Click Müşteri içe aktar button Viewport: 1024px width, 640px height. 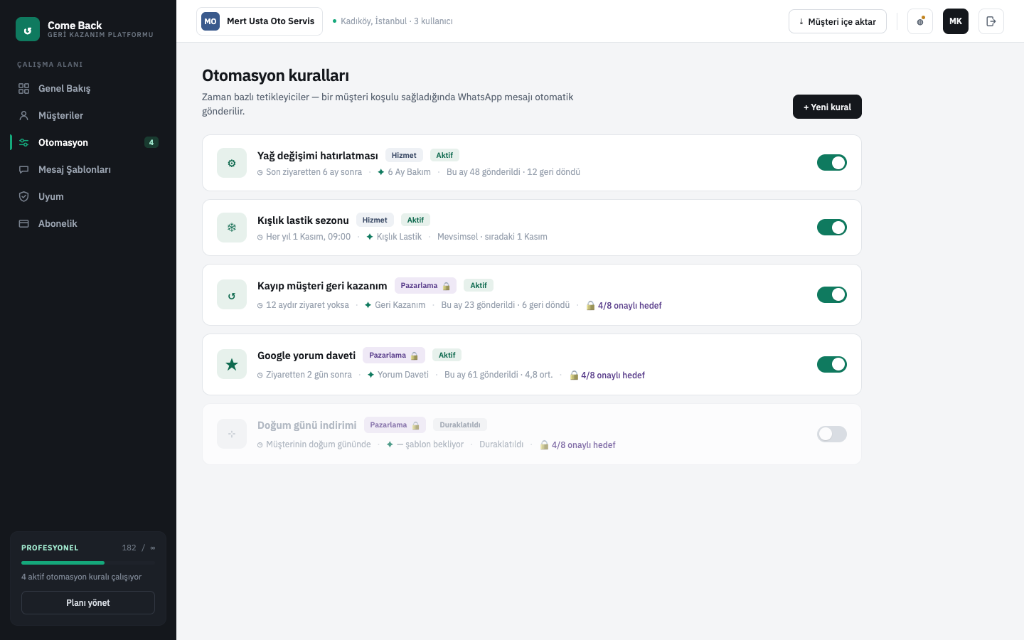(x=837, y=22)
